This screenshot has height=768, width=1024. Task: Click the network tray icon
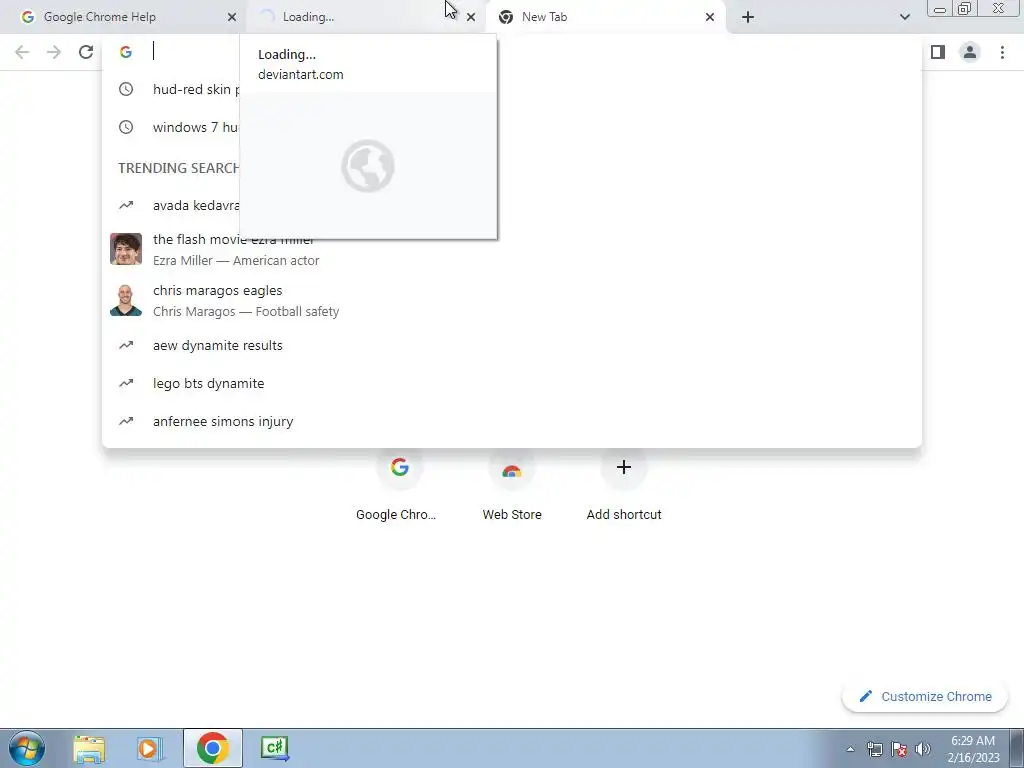(x=874, y=749)
